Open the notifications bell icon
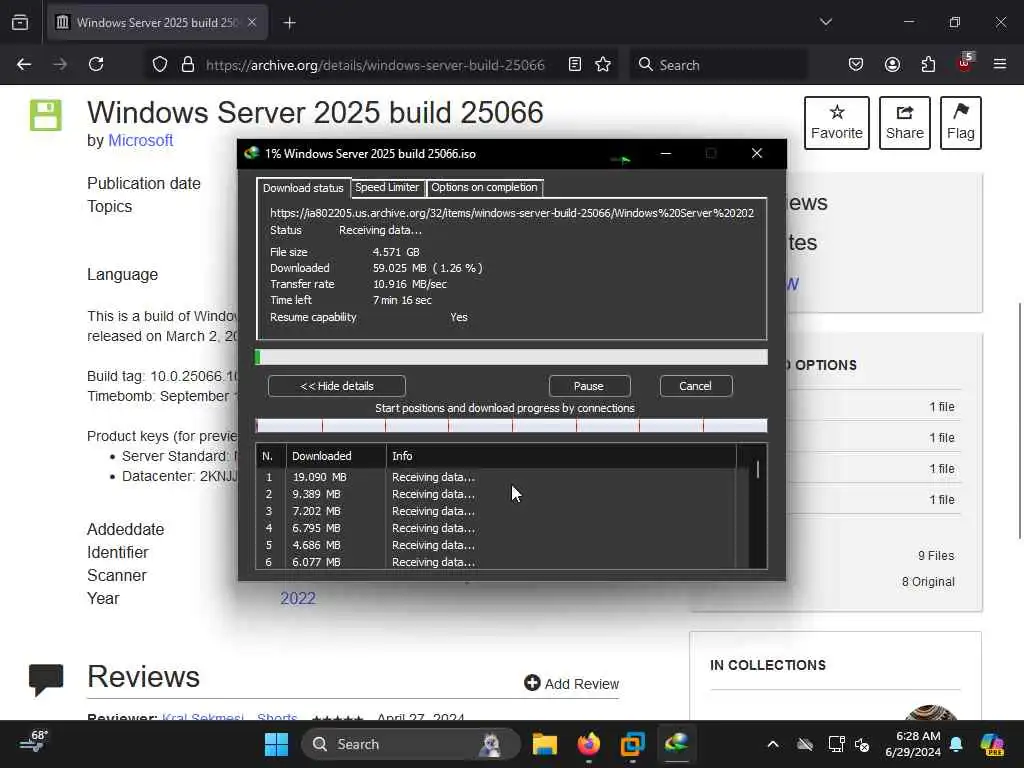This screenshot has width=1024, height=768. pyautogui.click(x=956, y=744)
